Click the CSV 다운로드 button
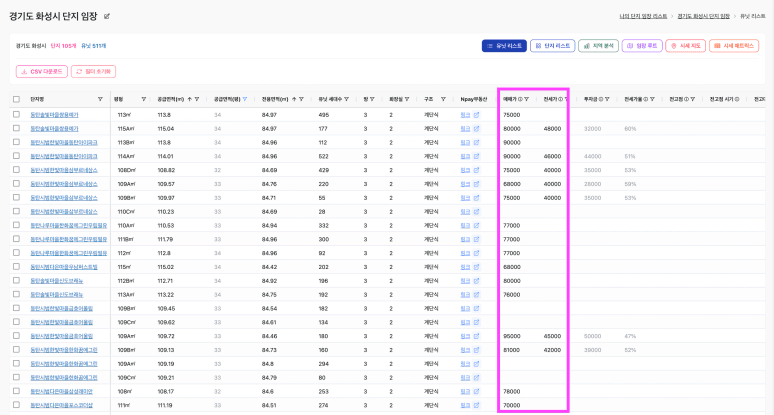The height and width of the screenshot is (415, 774). coord(40,72)
